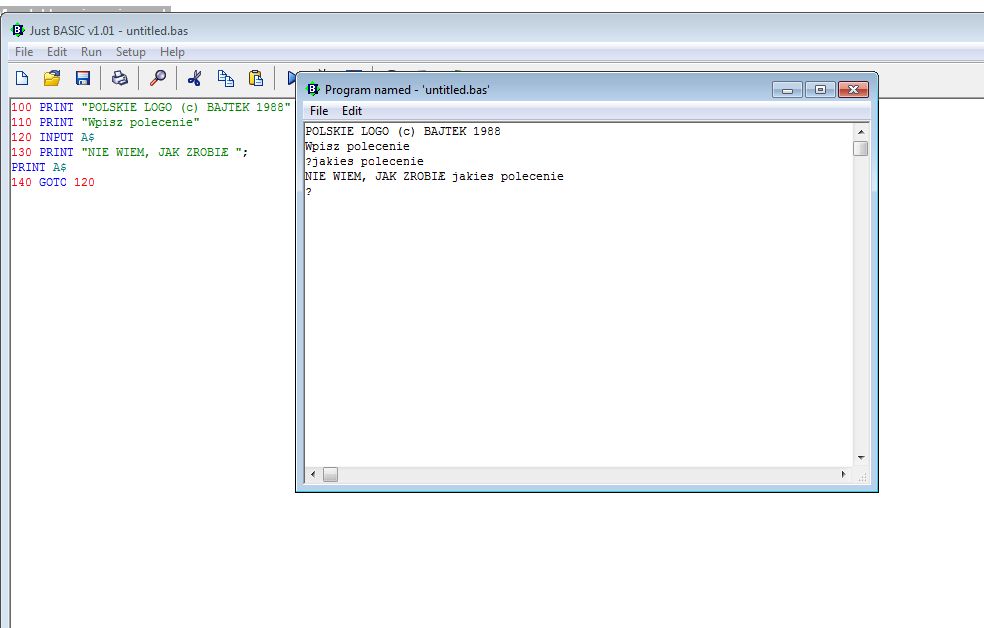Open the Run menu
984x628 pixels.
(x=91, y=52)
